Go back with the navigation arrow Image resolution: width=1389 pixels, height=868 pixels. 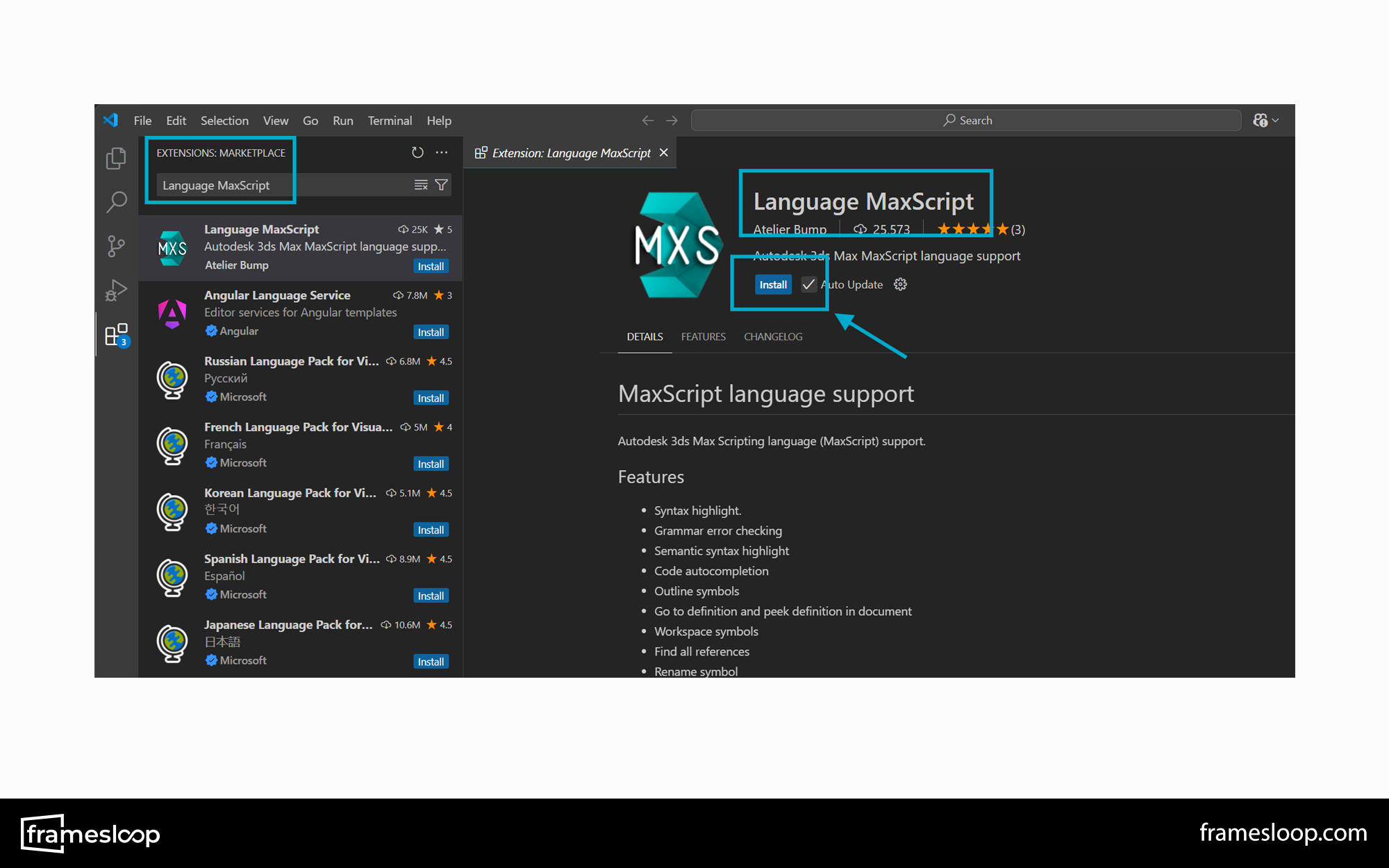click(x=648, y=120)
